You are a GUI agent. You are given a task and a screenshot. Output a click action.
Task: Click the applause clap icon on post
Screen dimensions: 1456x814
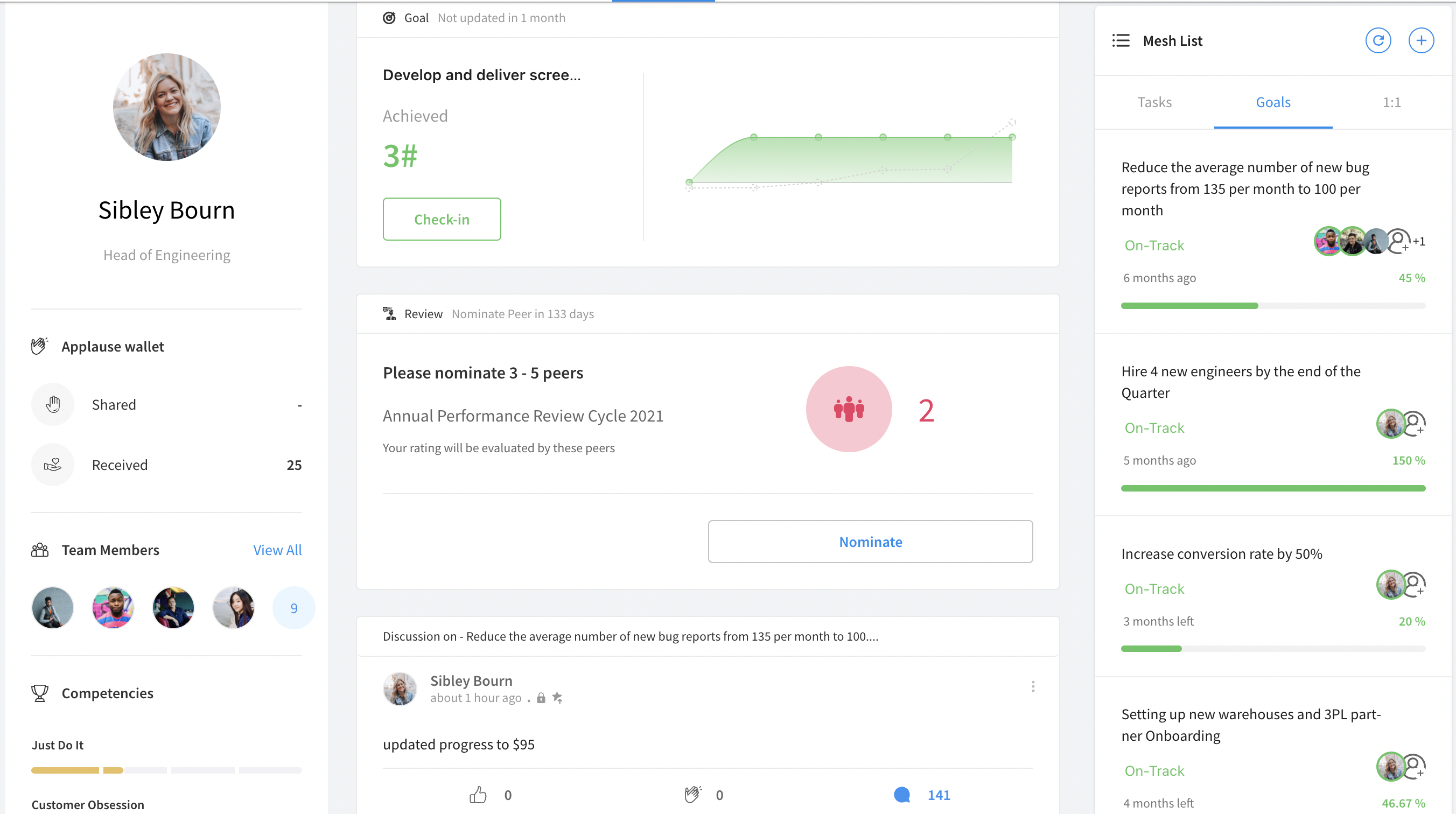pos(692,795)
